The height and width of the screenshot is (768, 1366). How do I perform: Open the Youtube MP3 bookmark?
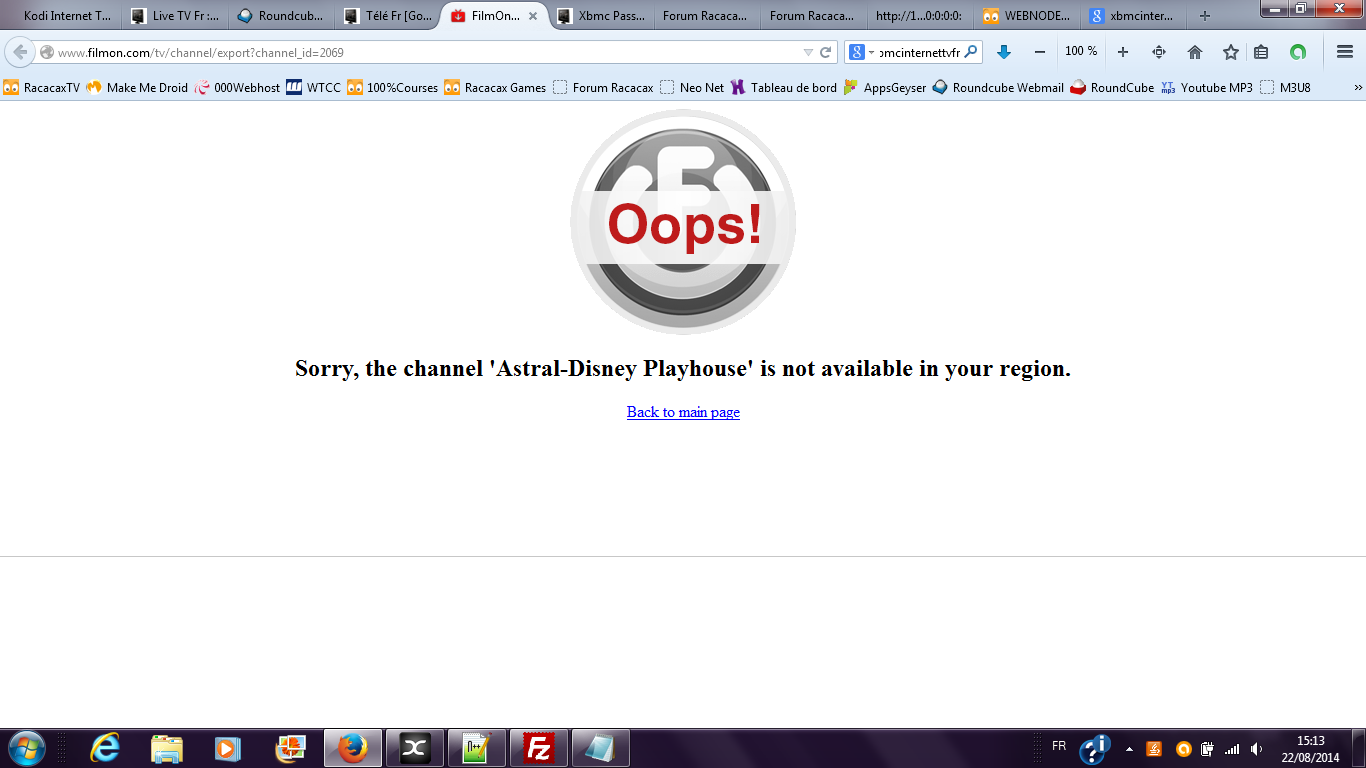tap(1207, 88)
